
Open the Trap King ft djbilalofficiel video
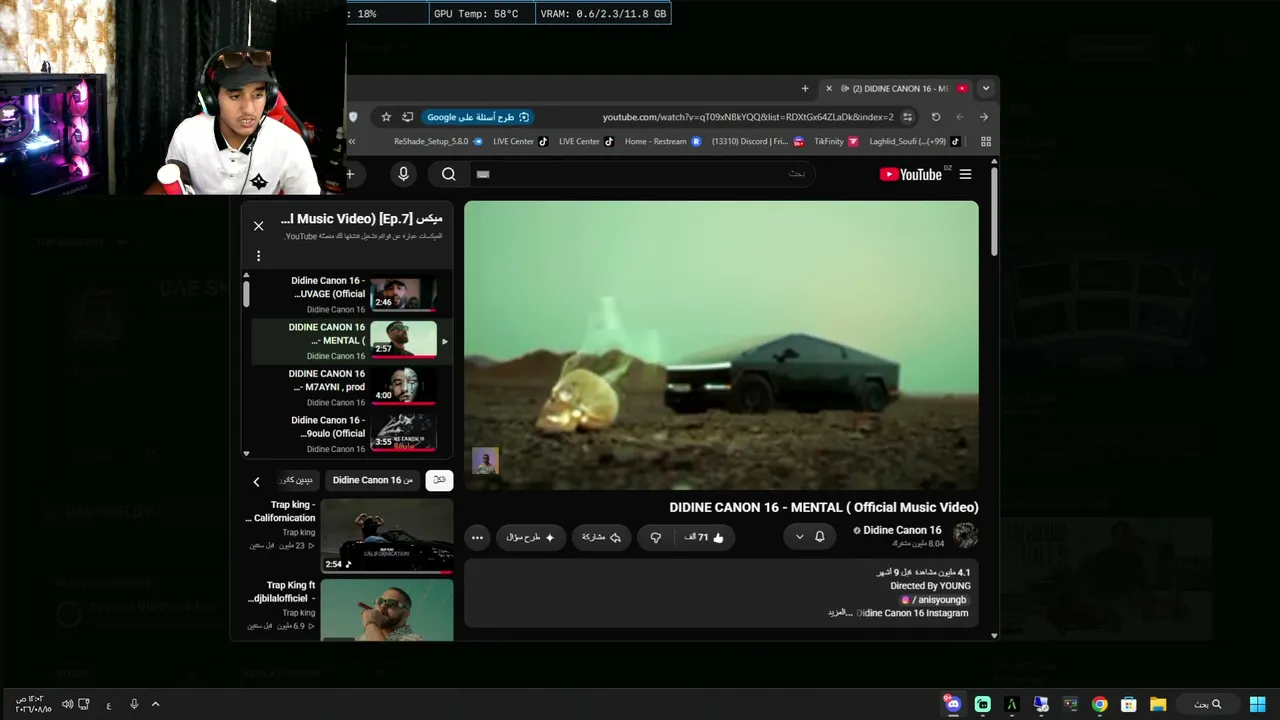tap(387, 609)
